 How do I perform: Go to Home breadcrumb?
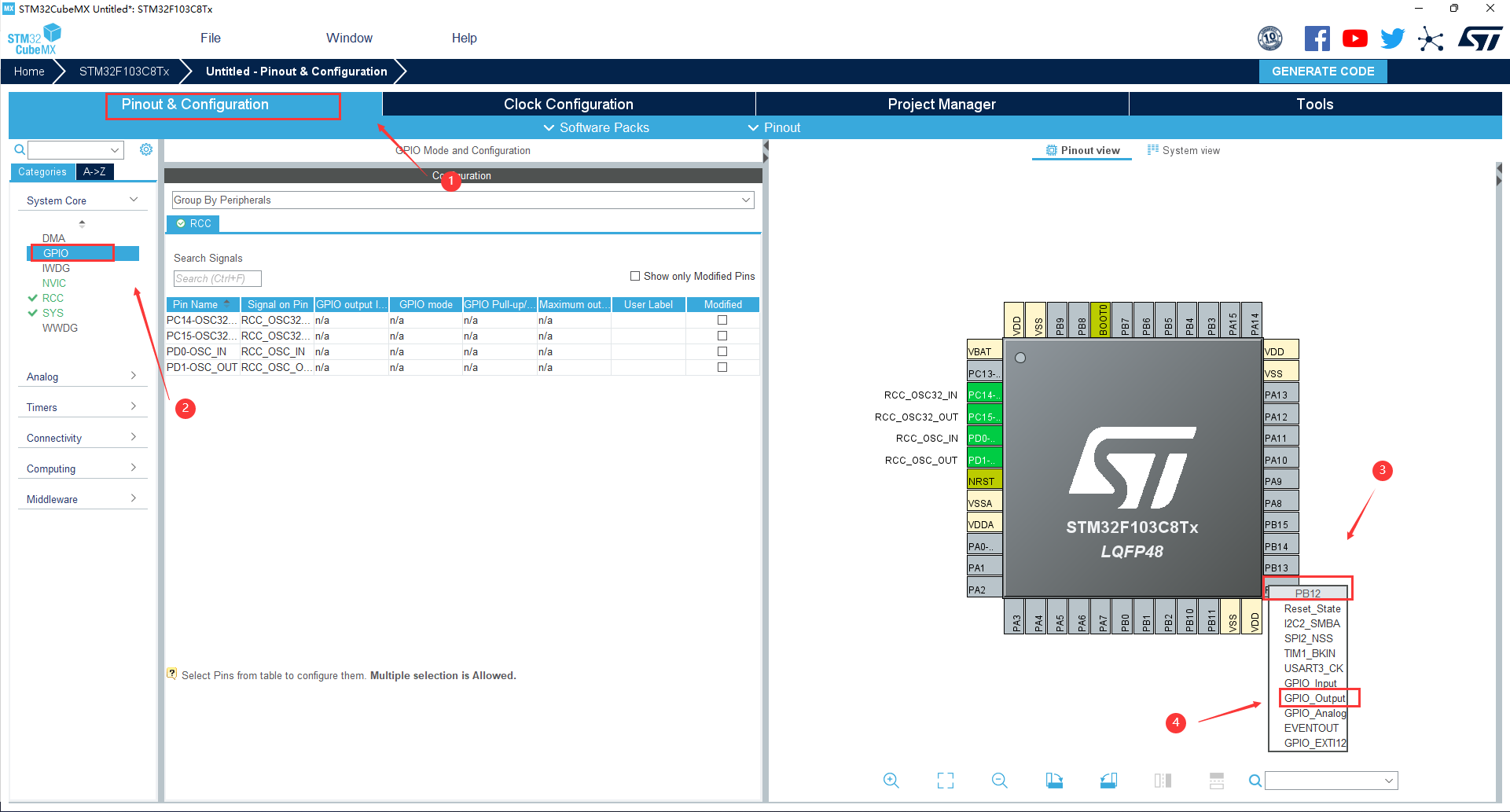pos(29,71)
